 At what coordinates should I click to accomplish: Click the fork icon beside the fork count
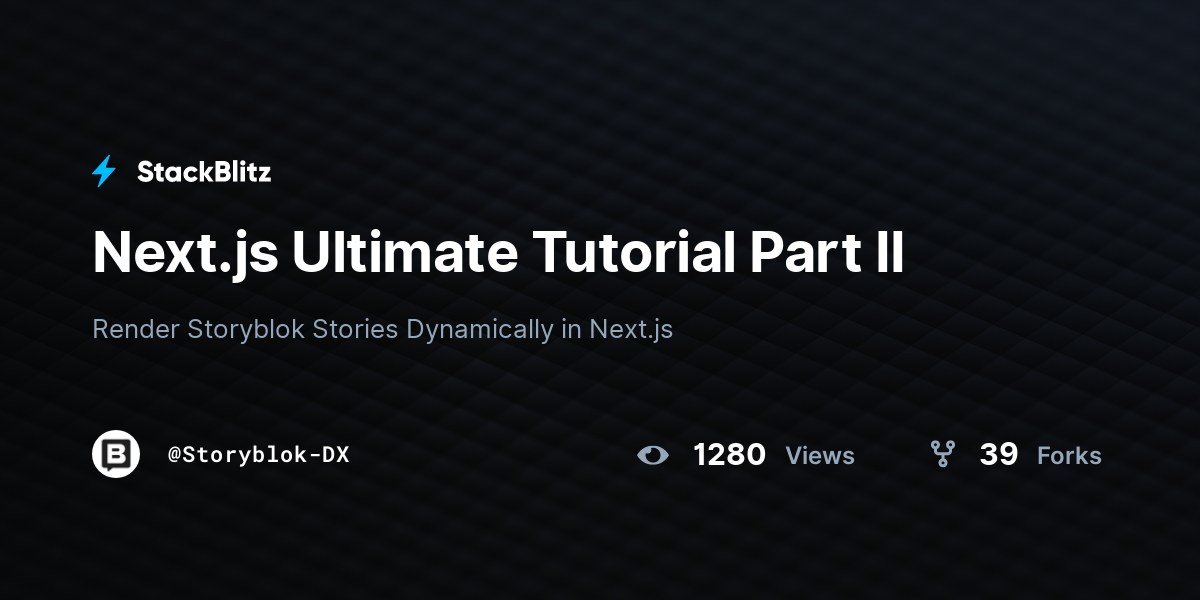click(942, 455)
